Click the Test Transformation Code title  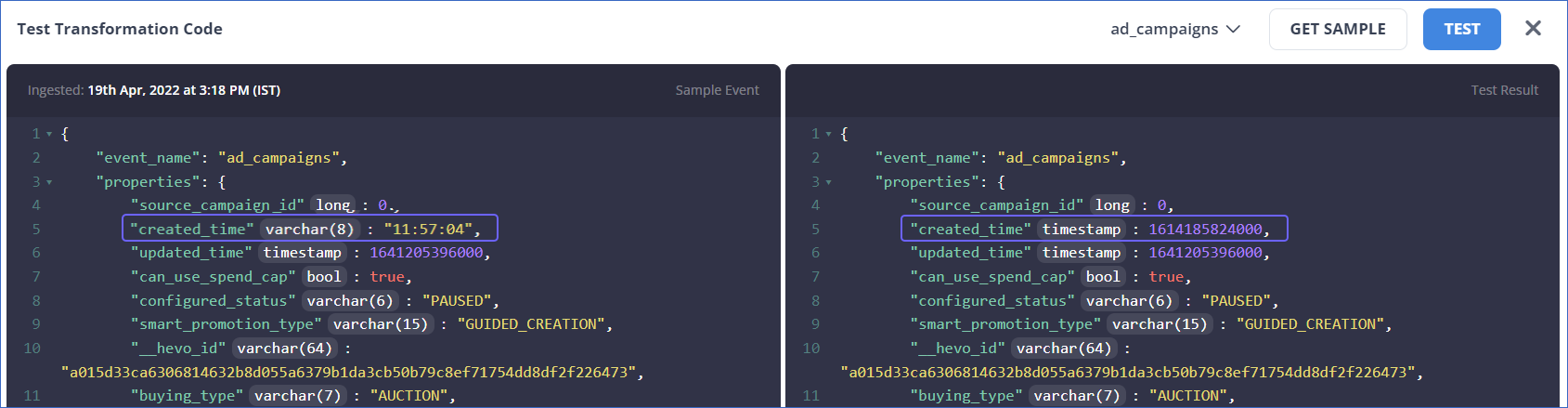pyautogui.click(x=120, y=29)
